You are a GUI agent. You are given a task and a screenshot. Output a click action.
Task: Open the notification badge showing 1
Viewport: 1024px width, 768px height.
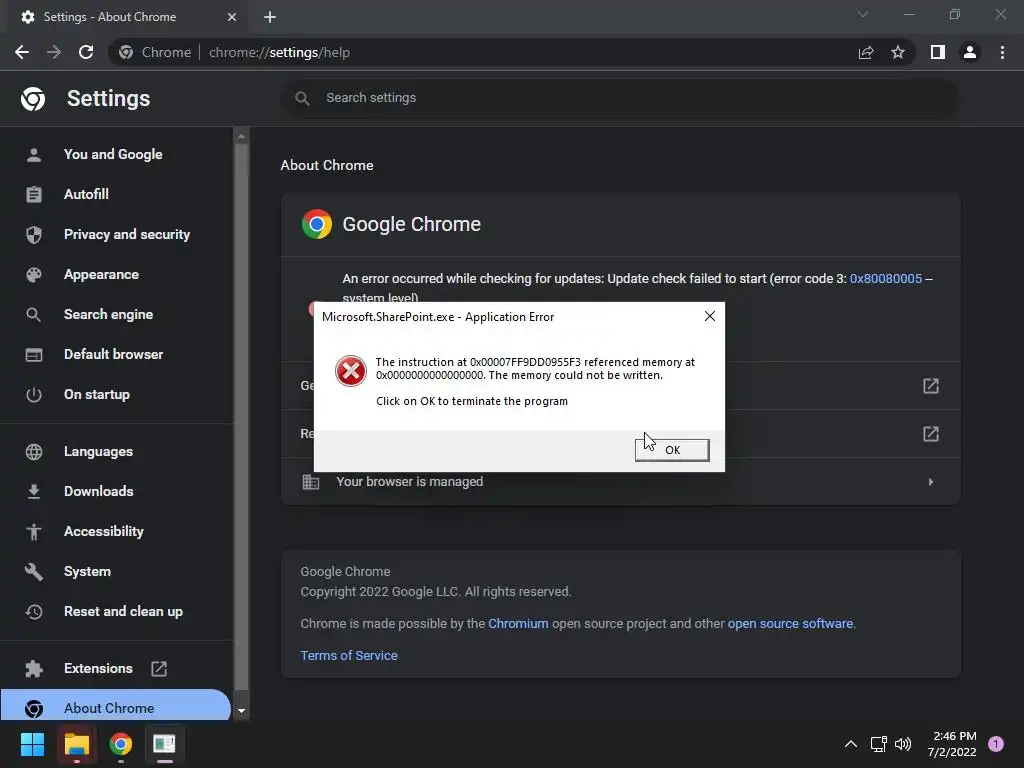[996, 744]
